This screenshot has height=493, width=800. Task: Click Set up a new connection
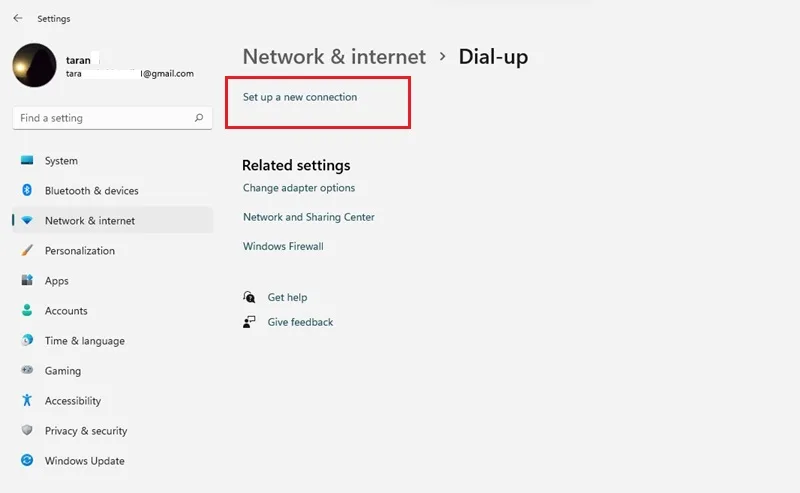coord(300,97)
